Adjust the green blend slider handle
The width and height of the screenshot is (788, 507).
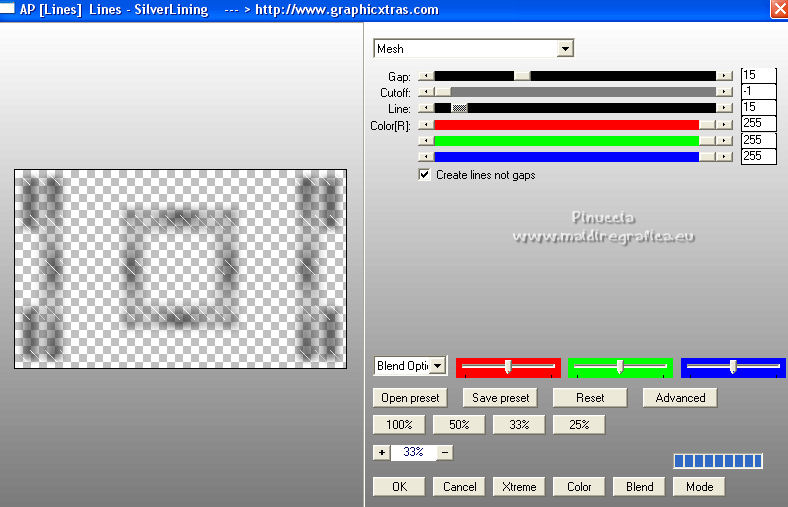point(620,366)
